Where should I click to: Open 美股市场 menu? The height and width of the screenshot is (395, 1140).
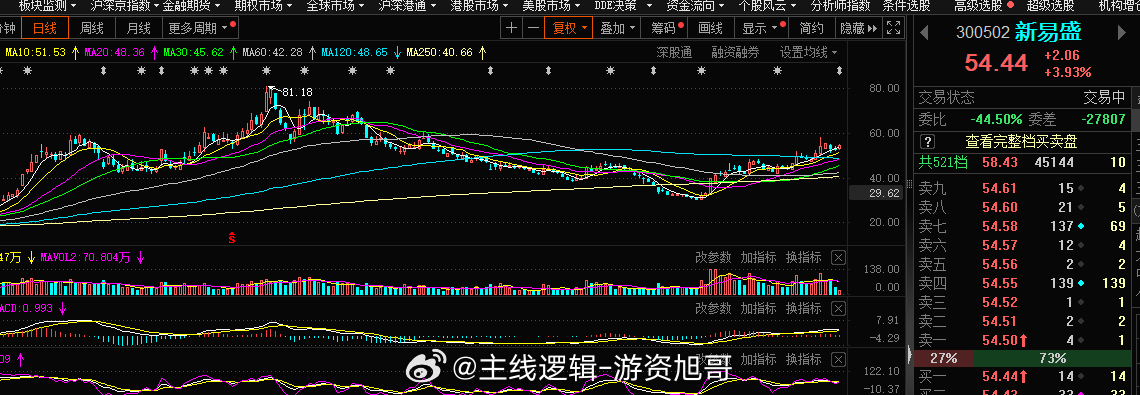point(550,6)
